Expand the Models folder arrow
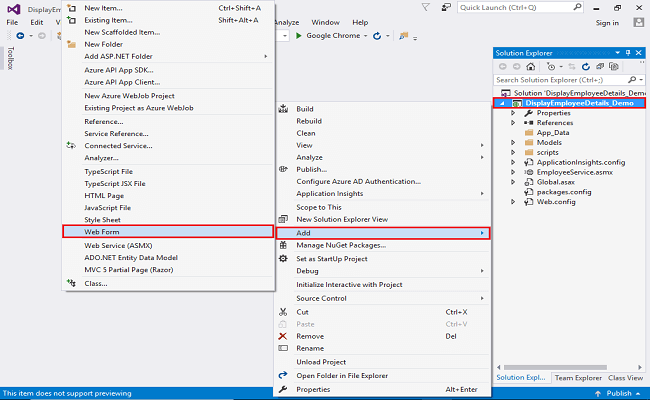Image resolution: width=650 pixels, height=400 pixels. click(x=513, y=142)
